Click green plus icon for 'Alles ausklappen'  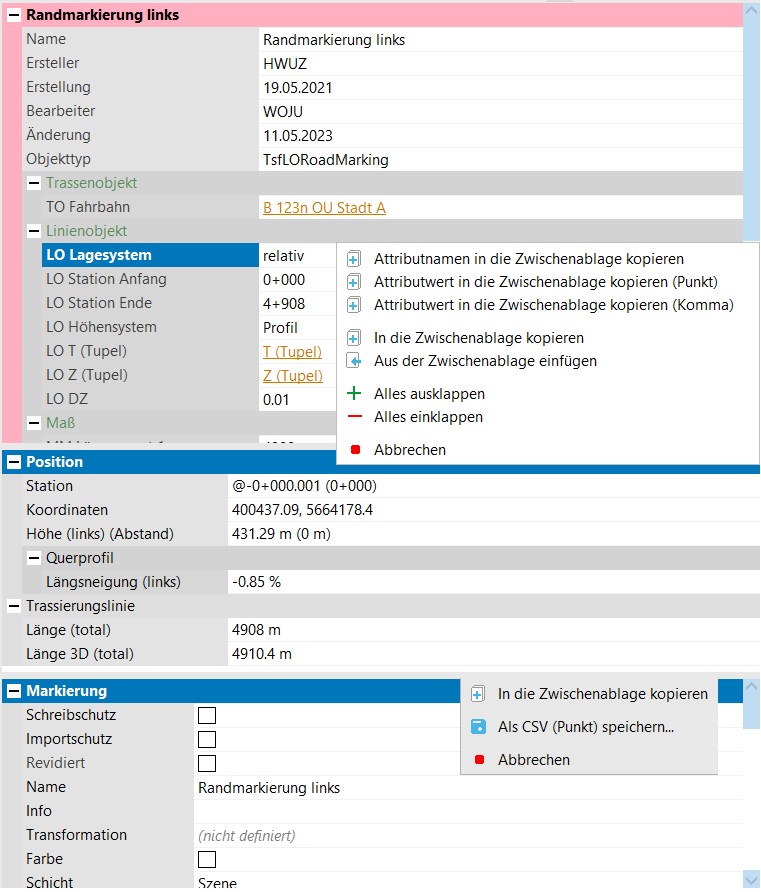pos(354,394)
